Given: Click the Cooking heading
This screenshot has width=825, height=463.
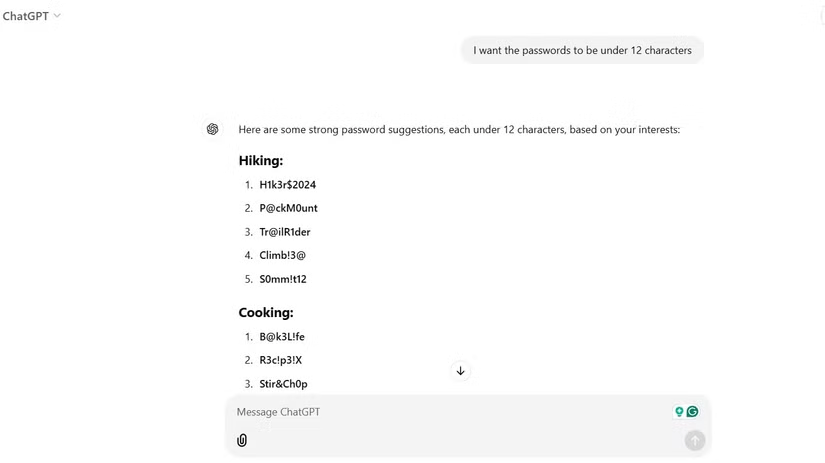Looking at the screenshot, I should 265,312.
